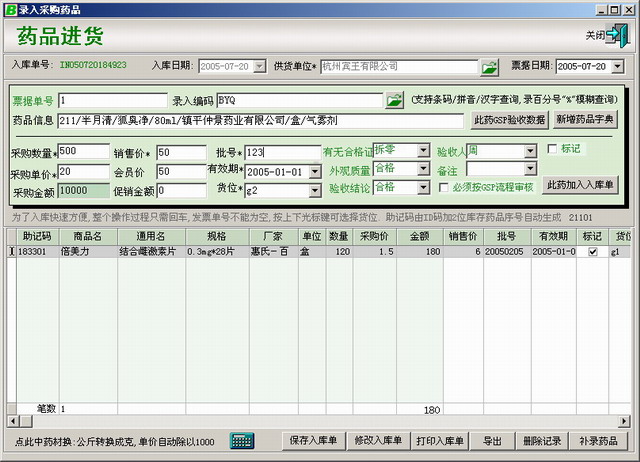Open the supplier lookup folder icon
This screenshot has height=462, width=640.
pos(488,67)
